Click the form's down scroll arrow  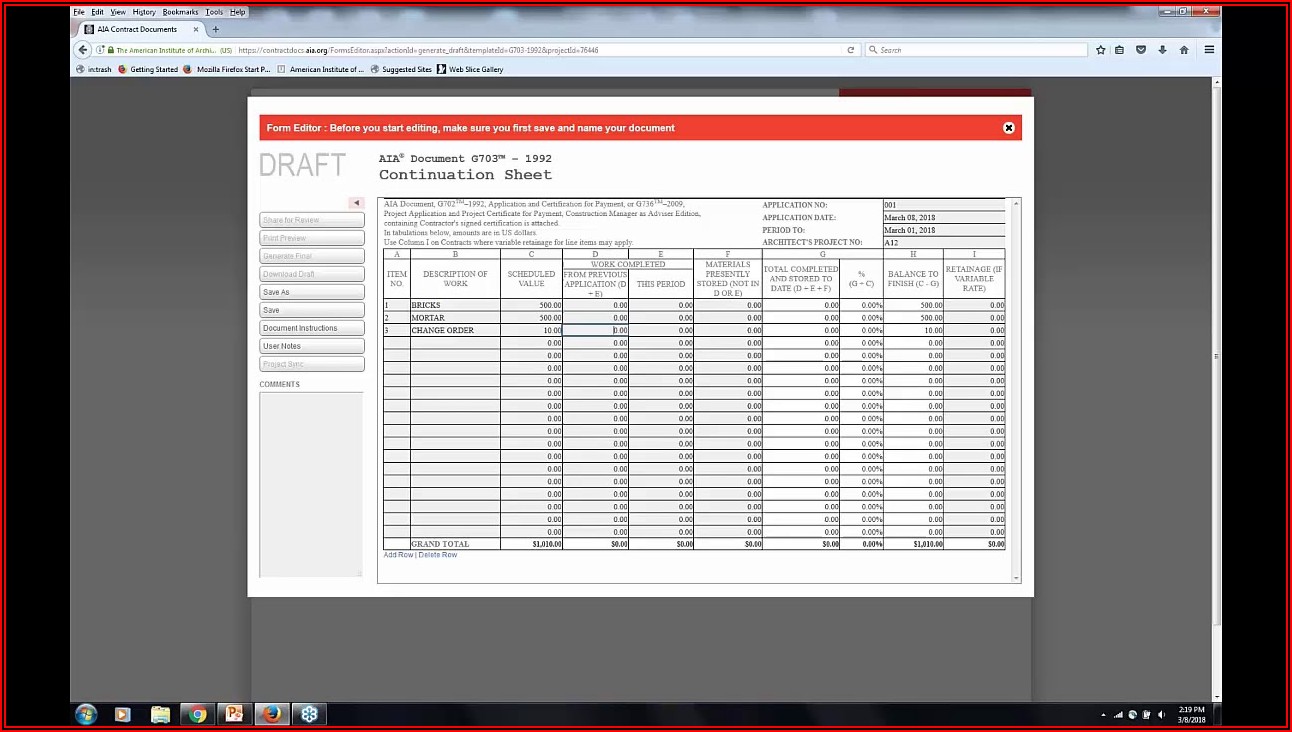pyautogui.click(x=1016, y=578)
